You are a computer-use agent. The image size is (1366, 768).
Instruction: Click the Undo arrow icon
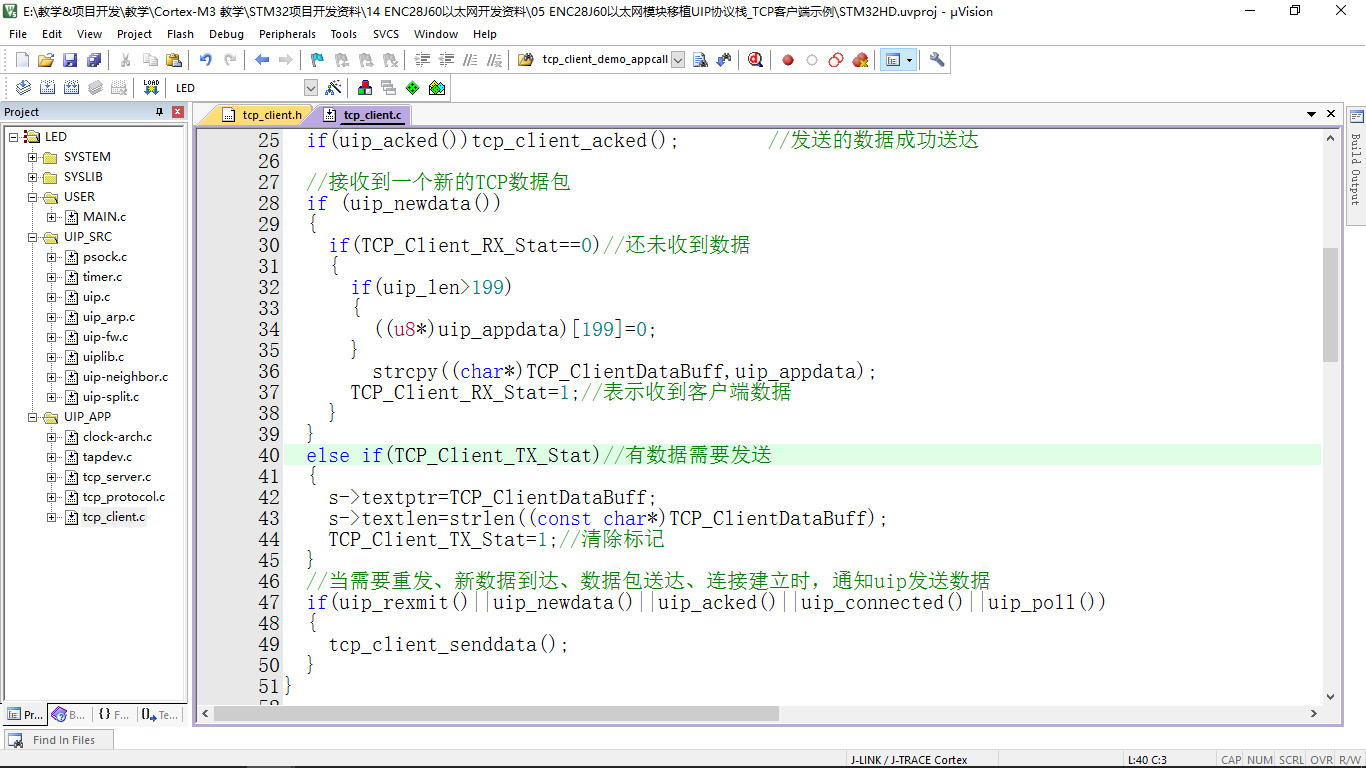206,60
